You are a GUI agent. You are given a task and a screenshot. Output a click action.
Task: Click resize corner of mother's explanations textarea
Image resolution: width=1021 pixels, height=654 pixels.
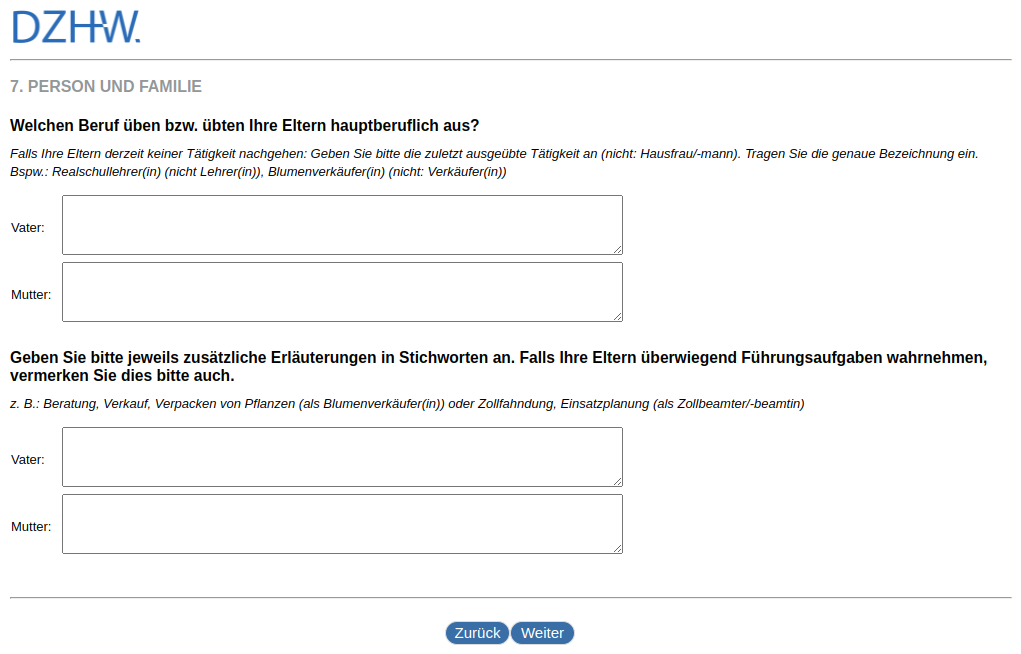617,548
